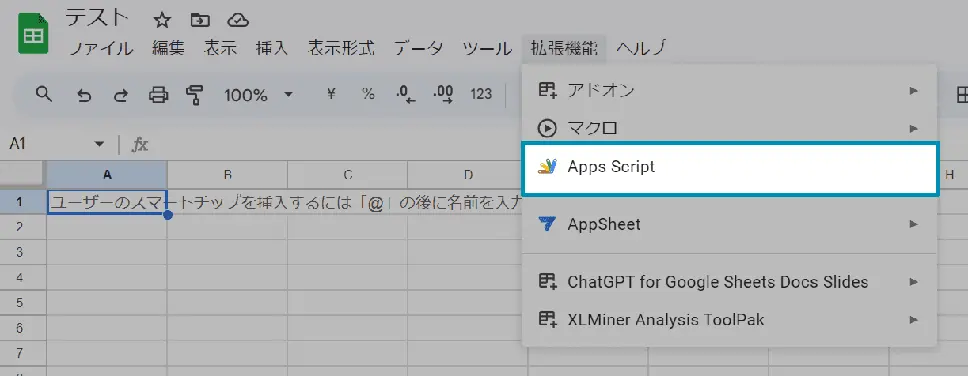Open the 挿入 menu

(x=272, y=48)
